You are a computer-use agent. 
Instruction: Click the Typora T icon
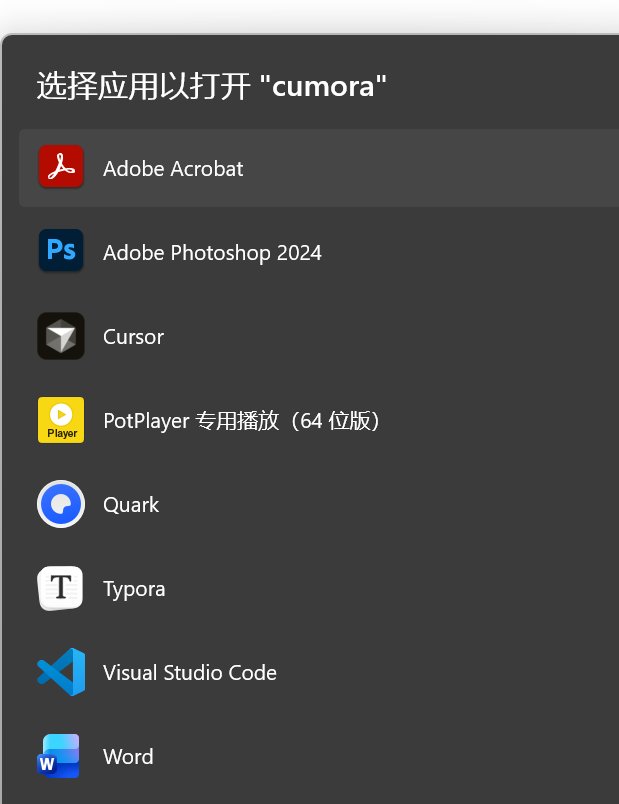pyautogui.click(x=61, y=588)
